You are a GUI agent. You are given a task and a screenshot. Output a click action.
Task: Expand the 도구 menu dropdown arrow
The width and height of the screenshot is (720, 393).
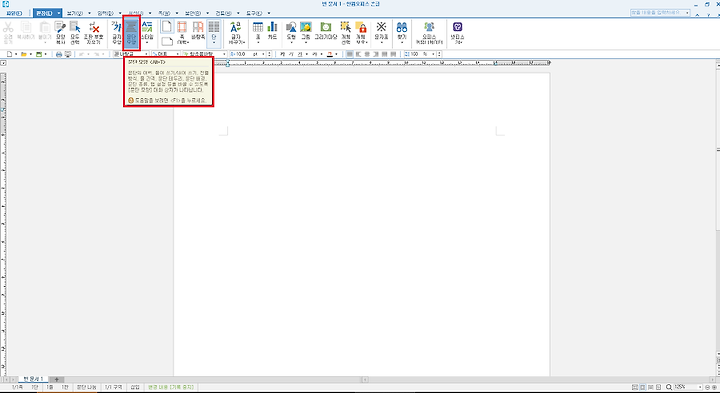coord(269,13)
